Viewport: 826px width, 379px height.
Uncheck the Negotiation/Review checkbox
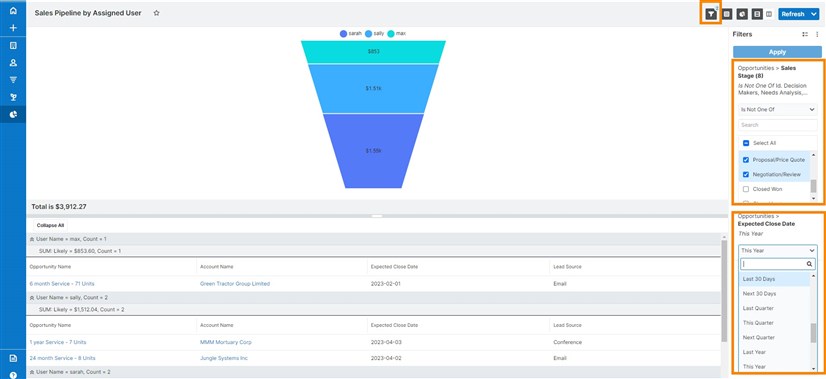coord(746,174)
